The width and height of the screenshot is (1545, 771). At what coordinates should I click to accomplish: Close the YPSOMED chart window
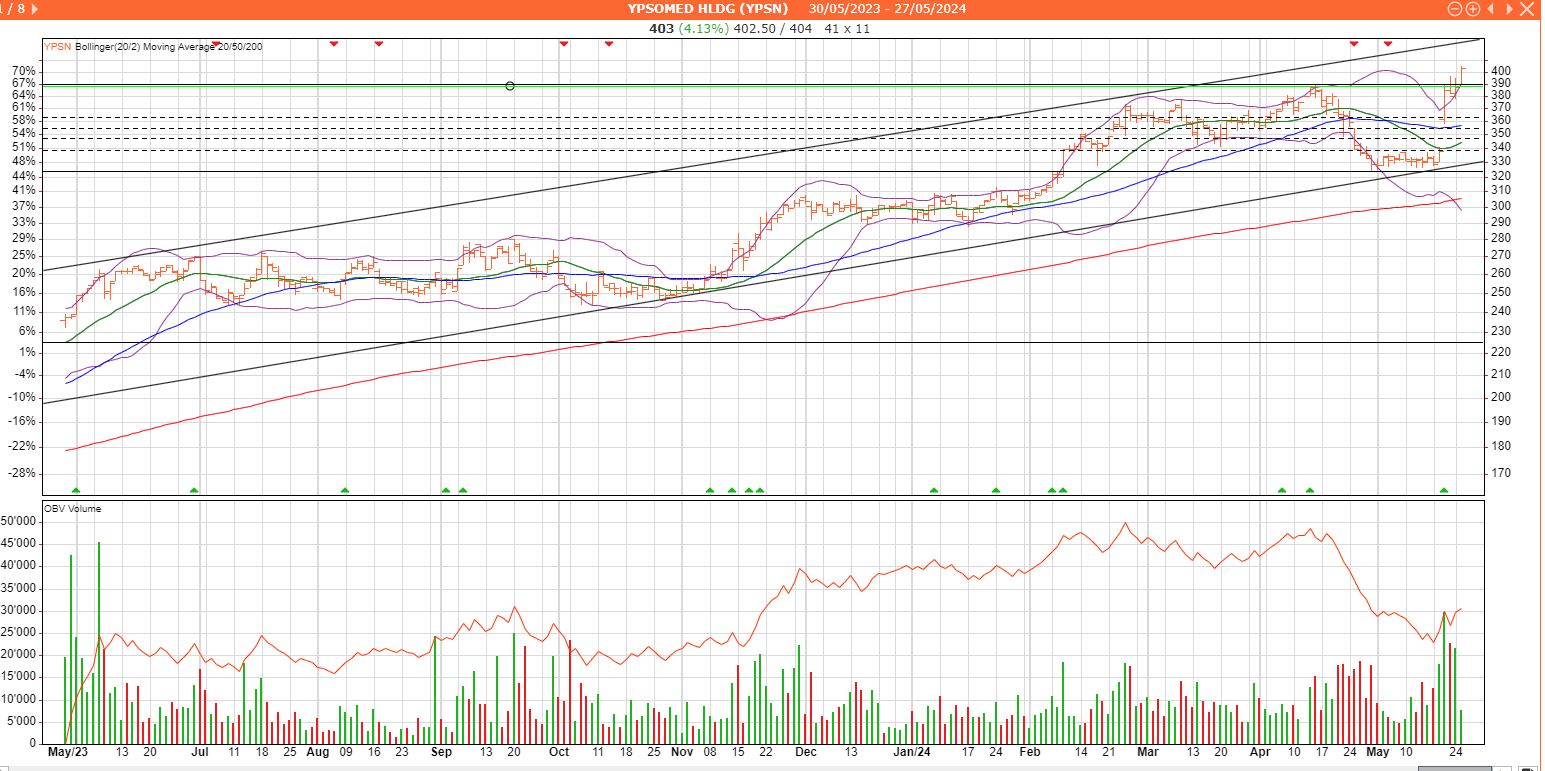tap(1525, 9)
